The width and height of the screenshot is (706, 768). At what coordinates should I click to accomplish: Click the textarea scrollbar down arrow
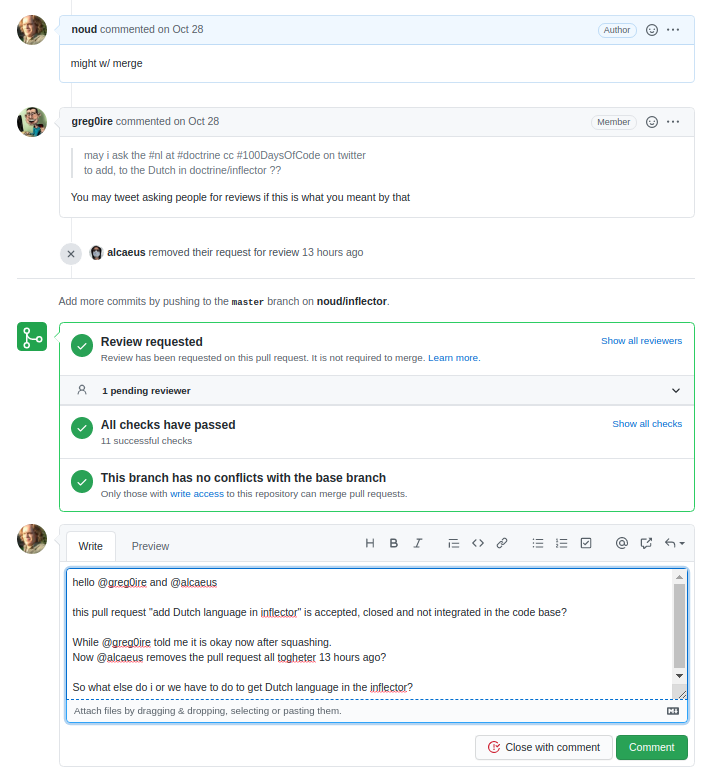coord(679,676)
